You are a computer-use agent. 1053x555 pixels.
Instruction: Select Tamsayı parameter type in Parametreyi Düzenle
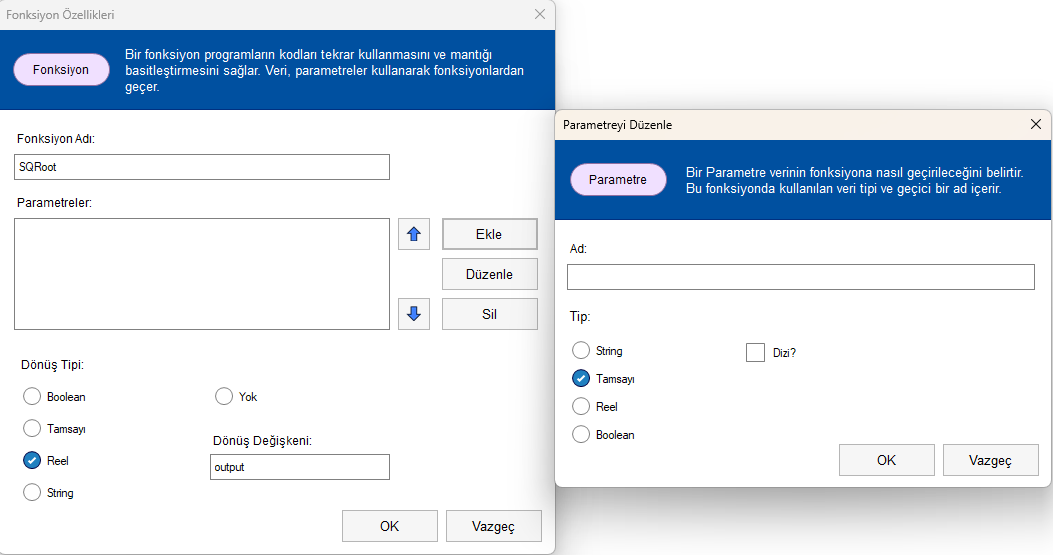[x=581, y=378]
